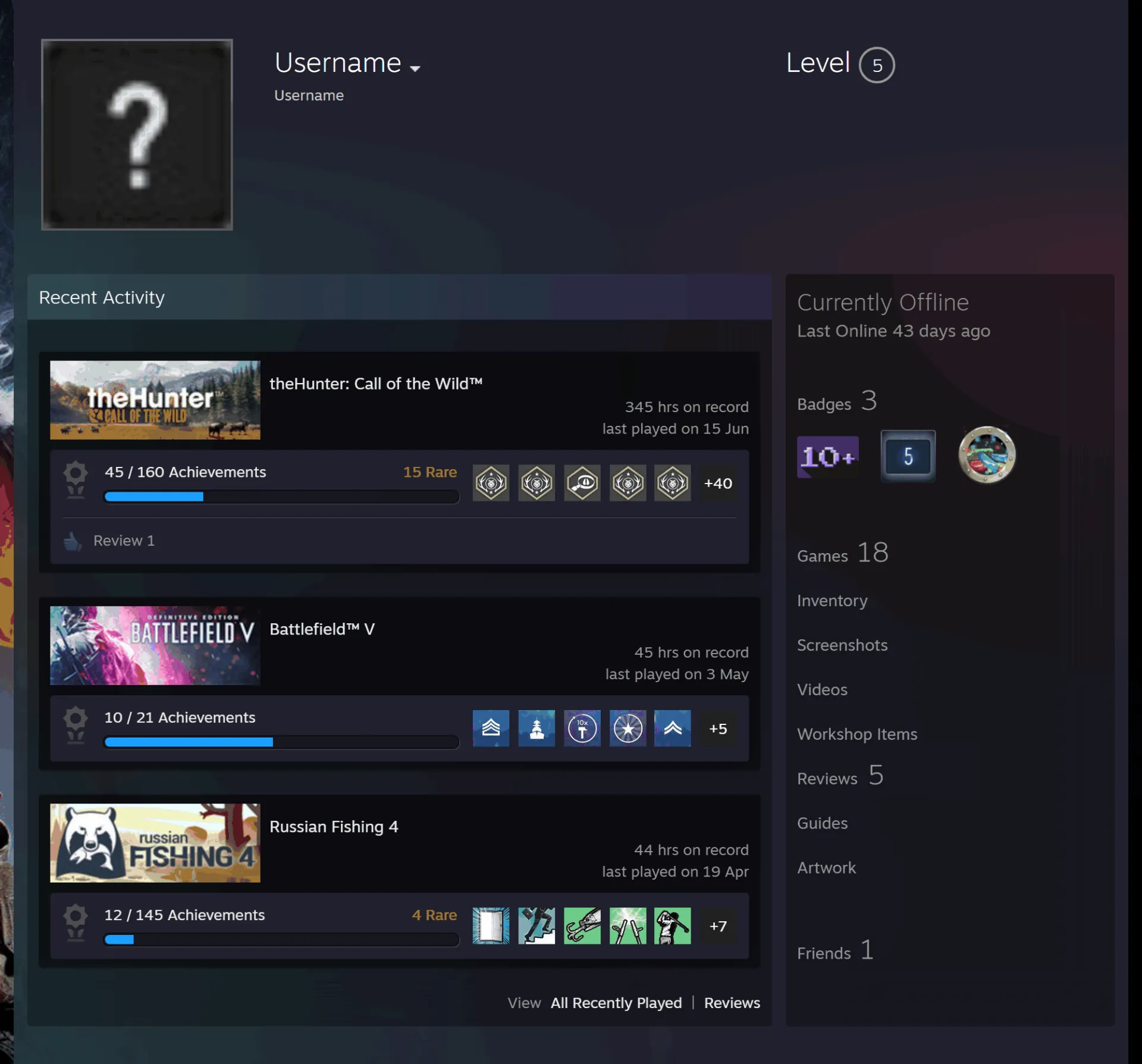Open the Friends 1 link
Image resolution: width=1142 pixels, height=1064 pixels.
click(x=835, y=950)
